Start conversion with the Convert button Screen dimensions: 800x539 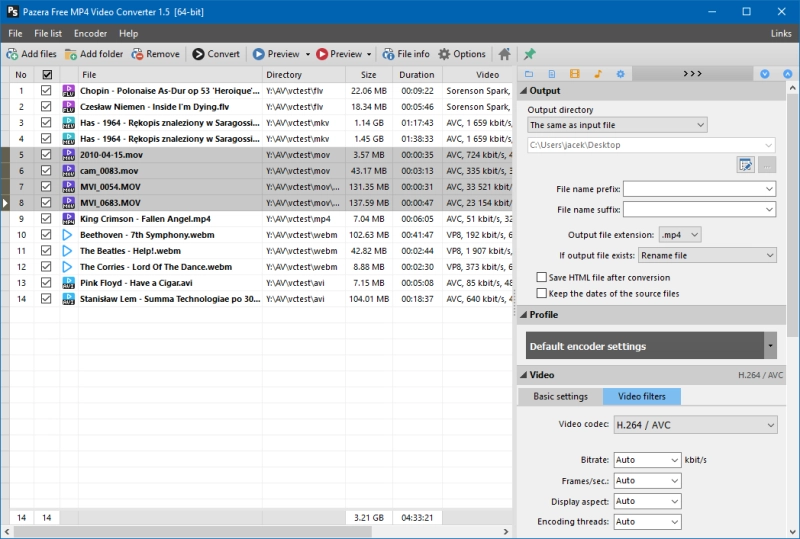tap(216, 54)
